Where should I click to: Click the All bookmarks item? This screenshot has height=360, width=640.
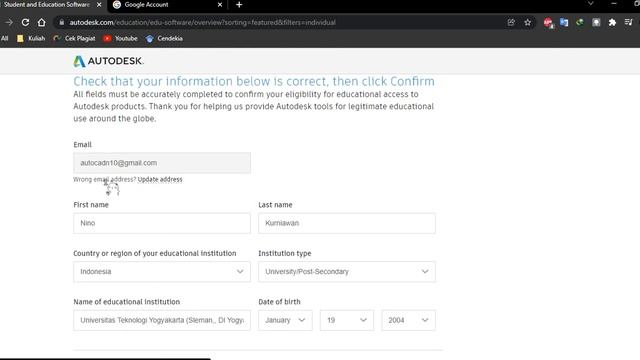5,38
